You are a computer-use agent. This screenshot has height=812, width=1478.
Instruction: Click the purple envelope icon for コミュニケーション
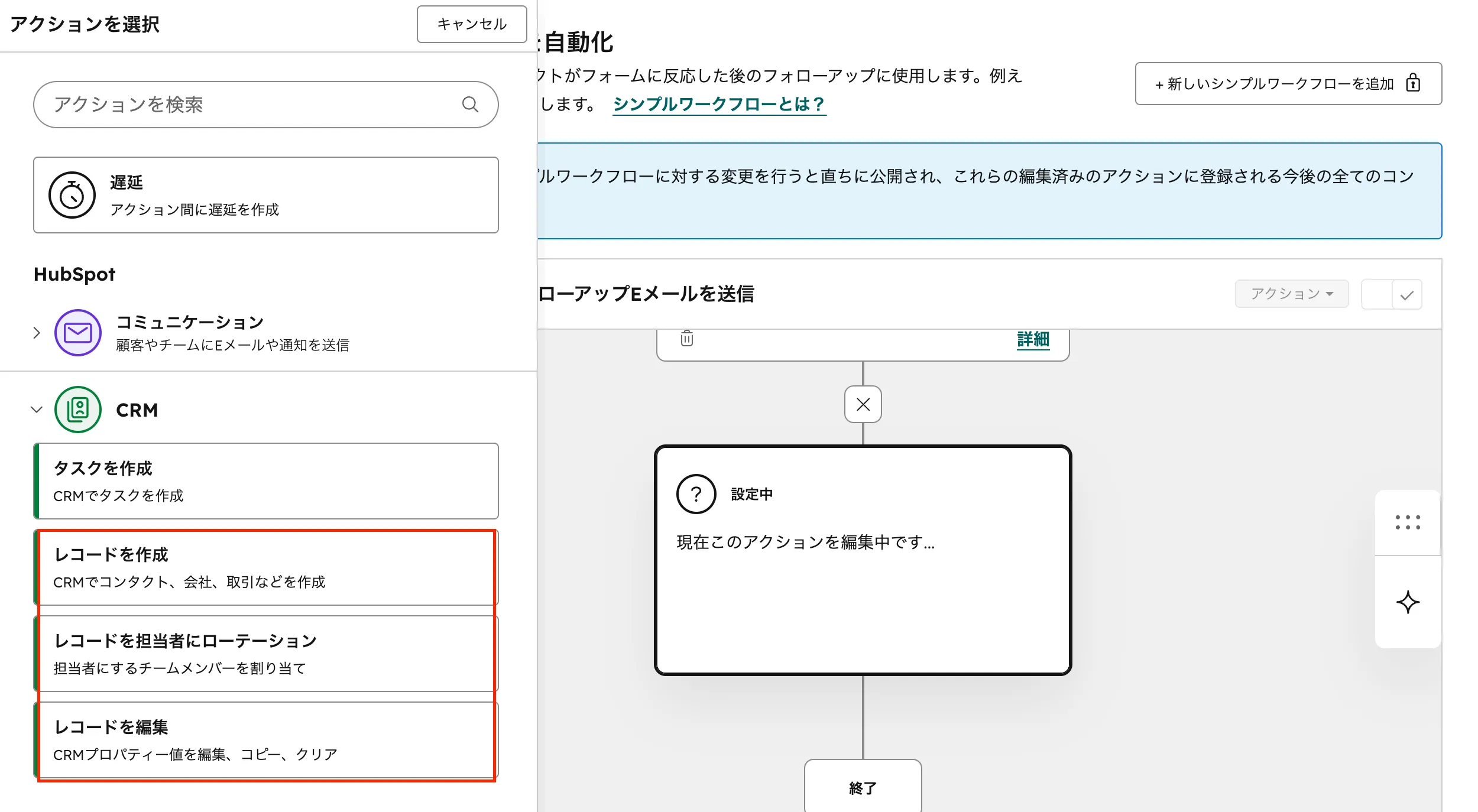pos(77,332)
